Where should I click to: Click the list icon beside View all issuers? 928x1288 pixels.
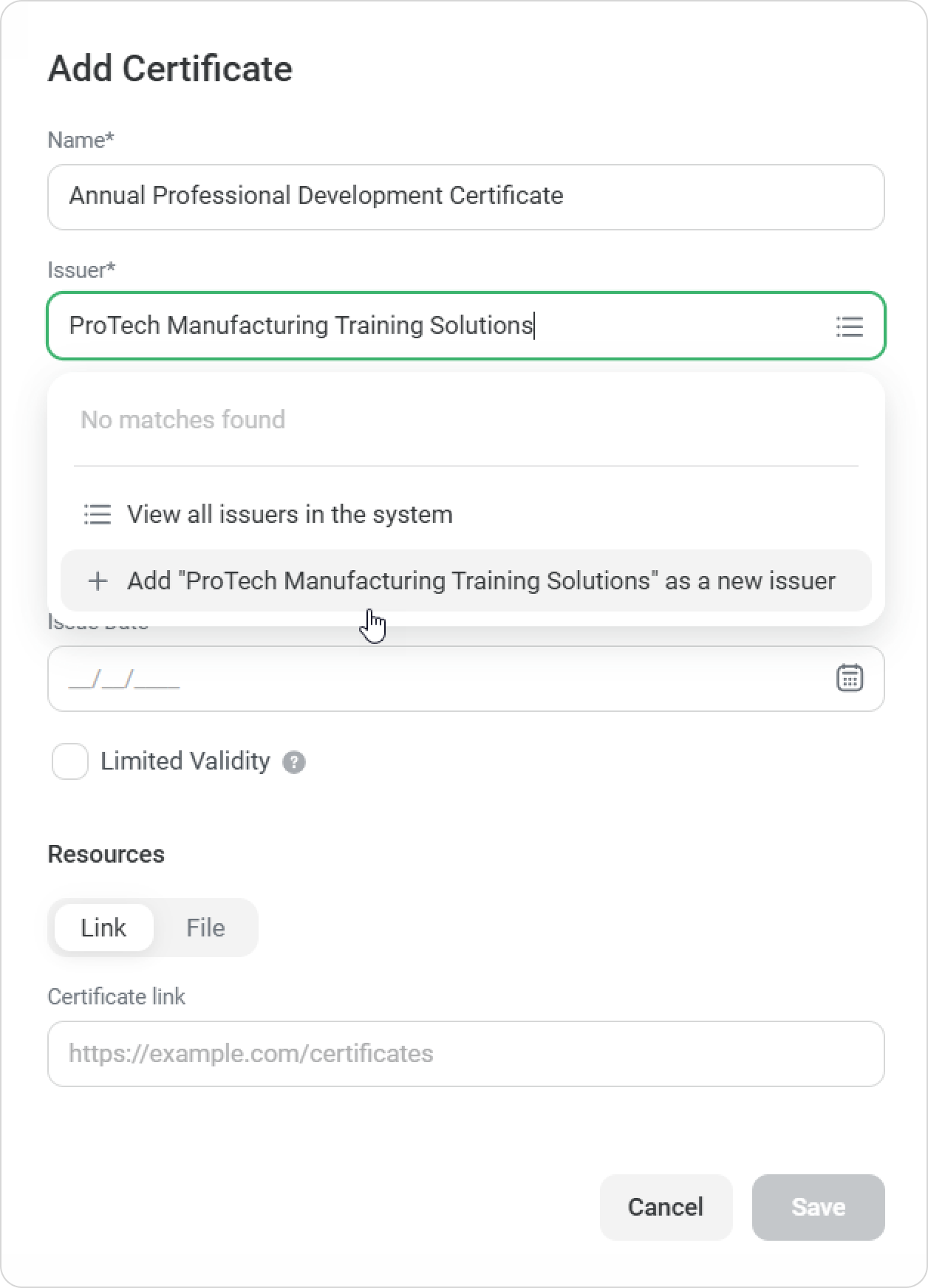coord(98,514)
